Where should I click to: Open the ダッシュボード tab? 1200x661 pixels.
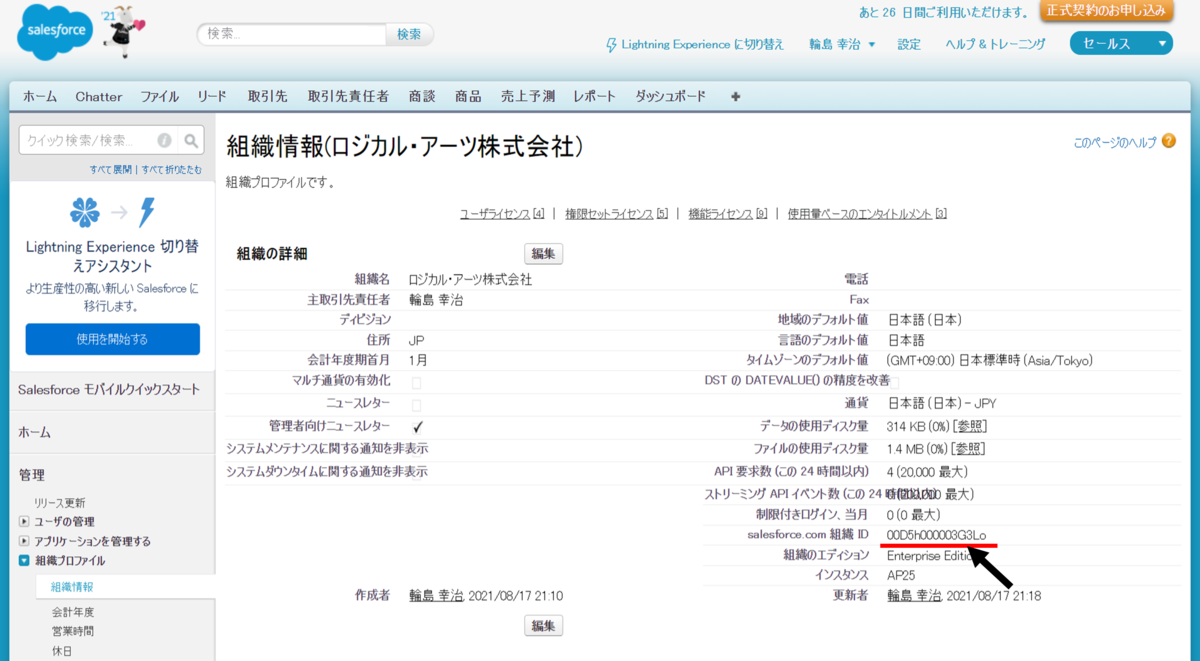tap(671, 96)
